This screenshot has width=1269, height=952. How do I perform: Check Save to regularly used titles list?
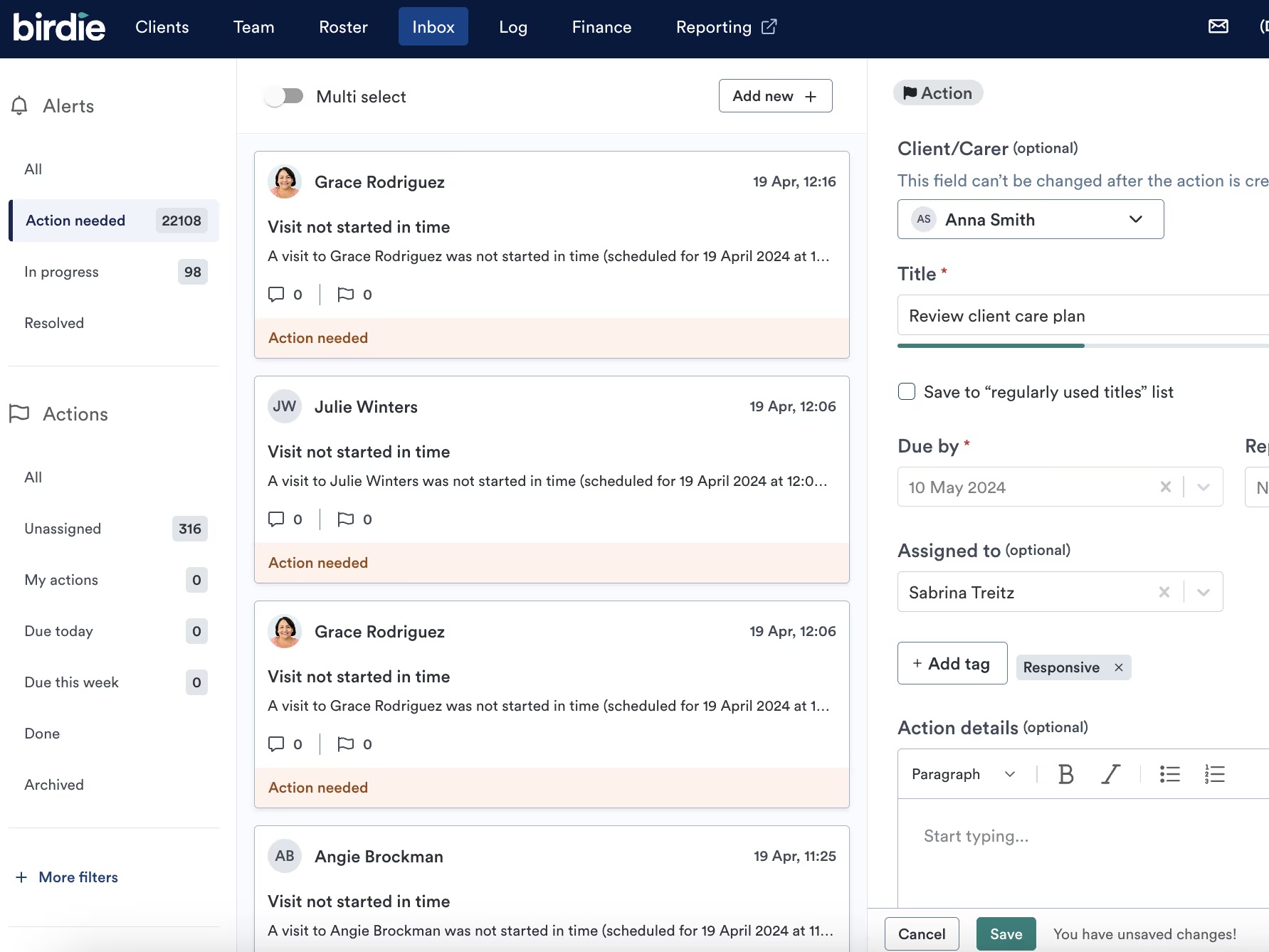(906, 391)
